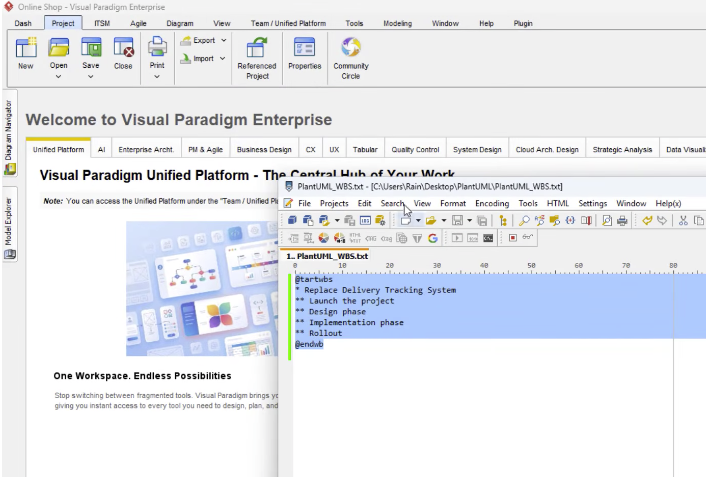Click the yellow undo arrow icon
706x477 pixels.
click(x=647, y=220)
